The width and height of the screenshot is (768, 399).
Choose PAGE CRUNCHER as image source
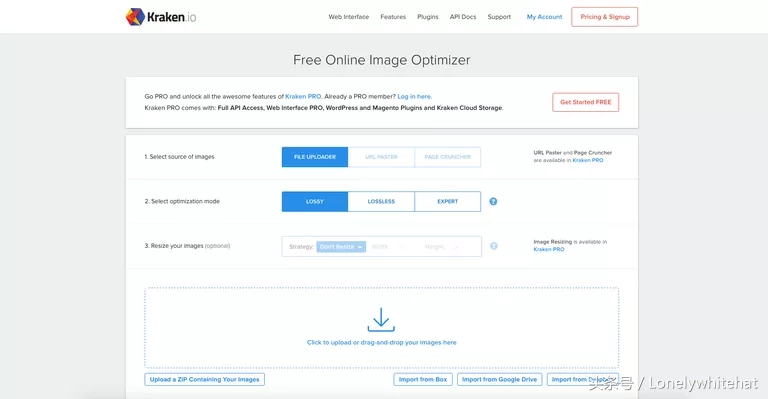(x=448, y=157)
